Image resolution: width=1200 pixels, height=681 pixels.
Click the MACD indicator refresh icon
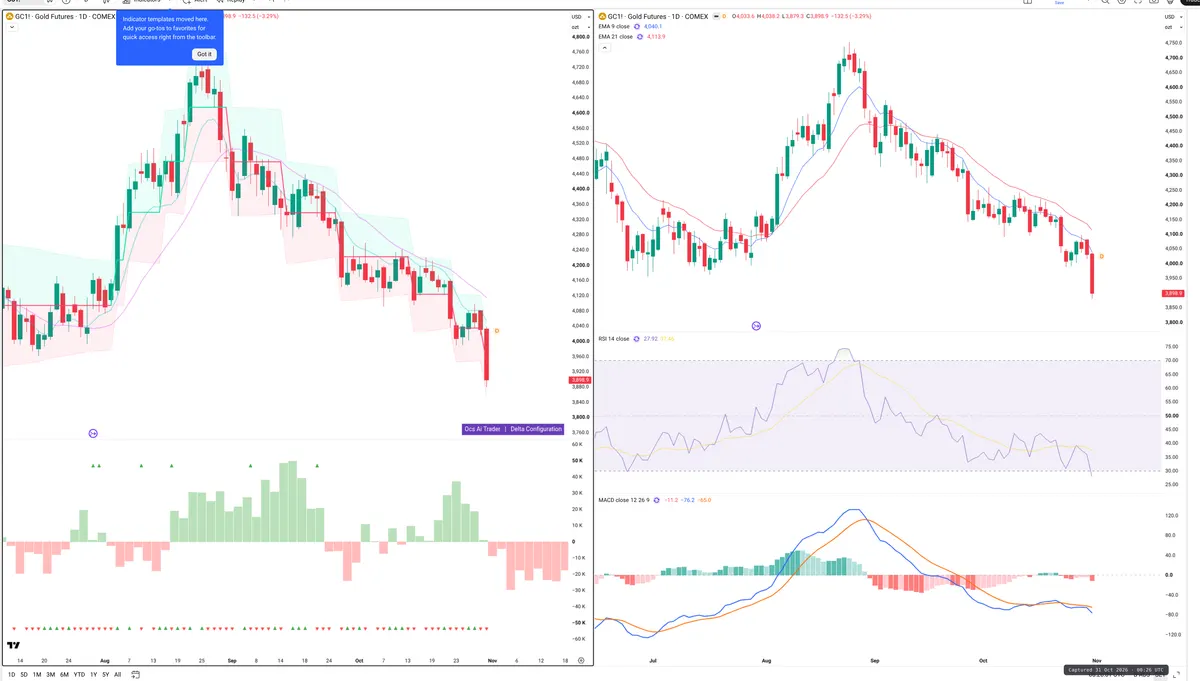(656, 499)
